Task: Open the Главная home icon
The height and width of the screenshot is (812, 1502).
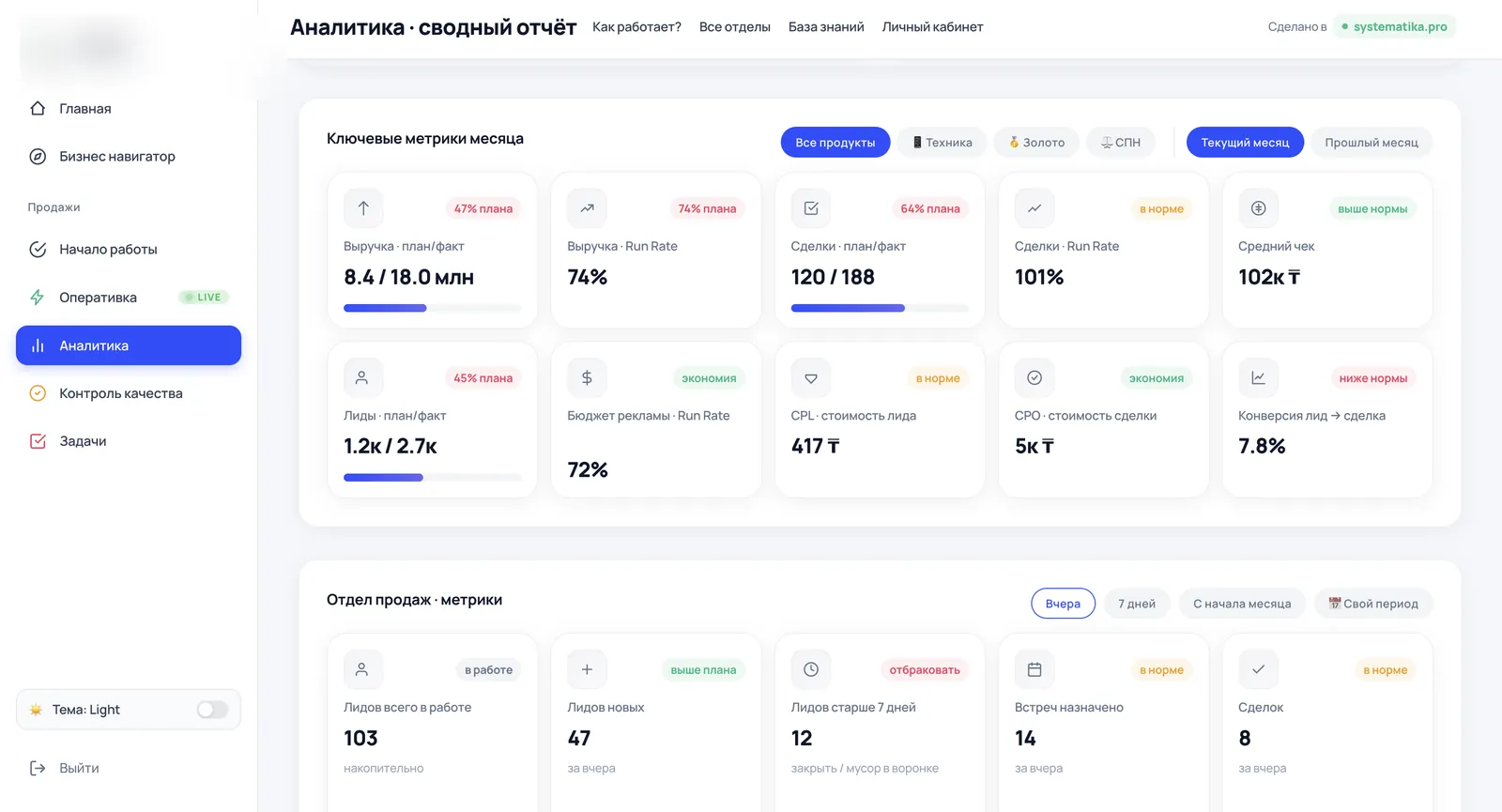Action: (38, 108)
